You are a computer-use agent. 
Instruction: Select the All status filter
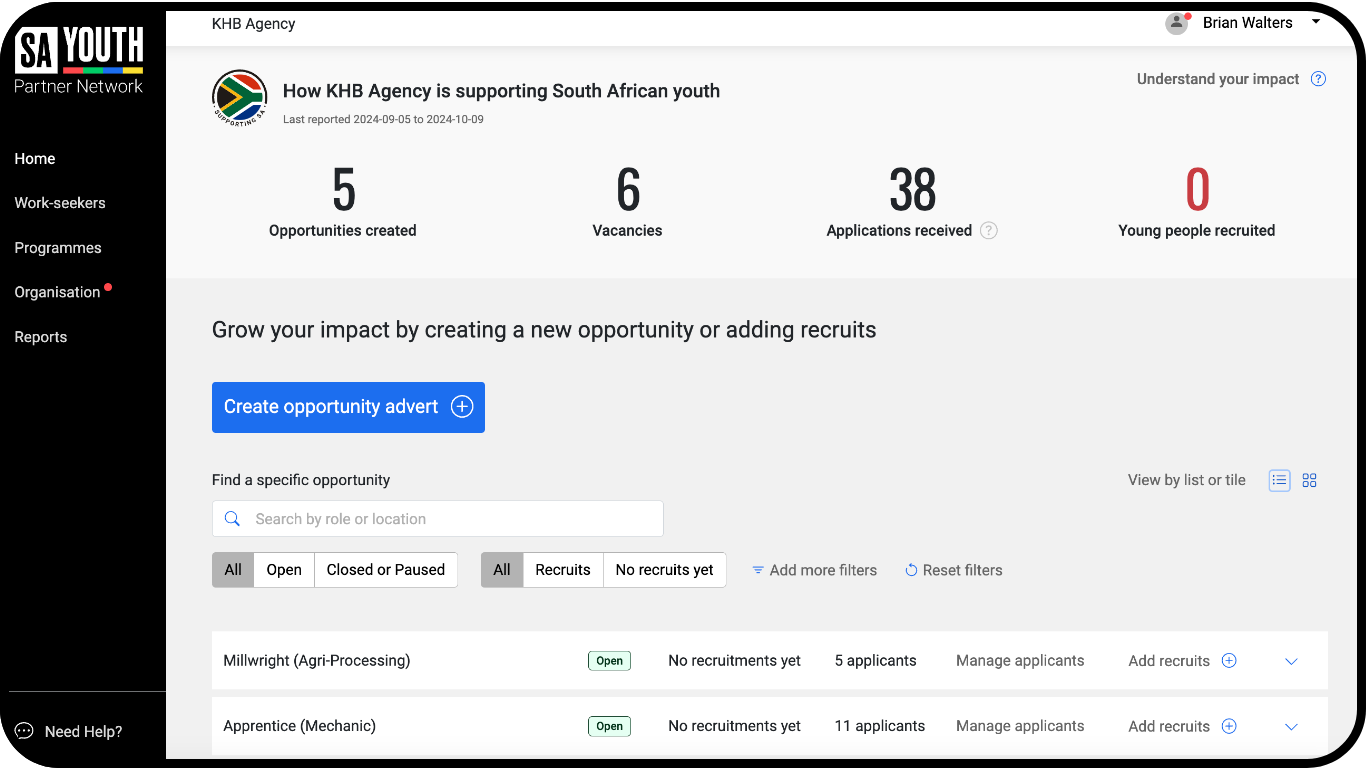[x=233, y=570]
